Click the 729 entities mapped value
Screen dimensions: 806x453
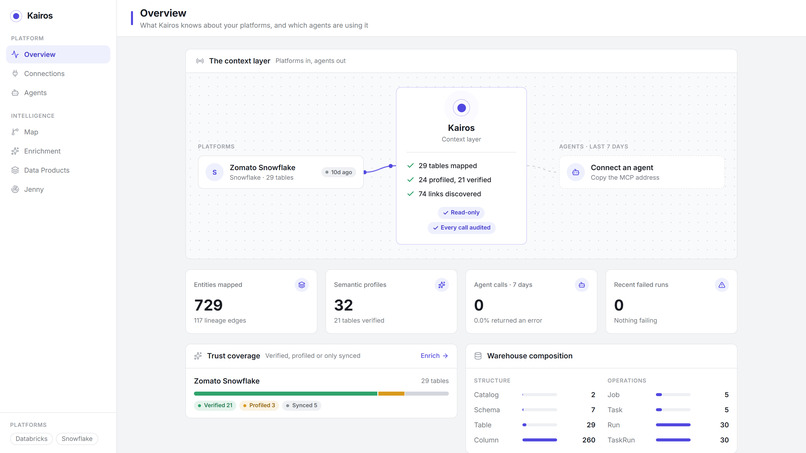point(208,305)
